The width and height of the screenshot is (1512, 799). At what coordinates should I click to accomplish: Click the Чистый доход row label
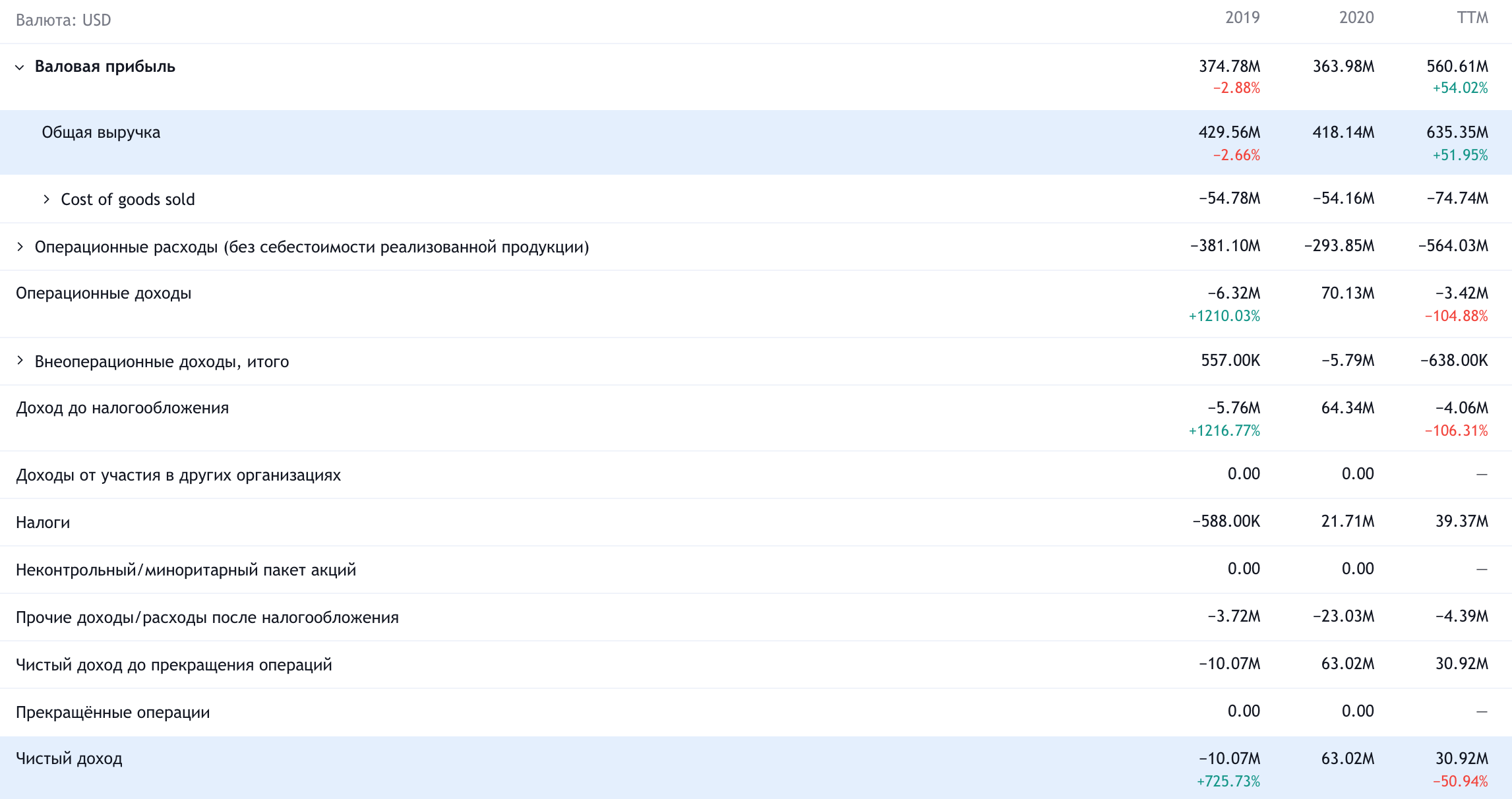pyautogui.click(x=69, y=759)
